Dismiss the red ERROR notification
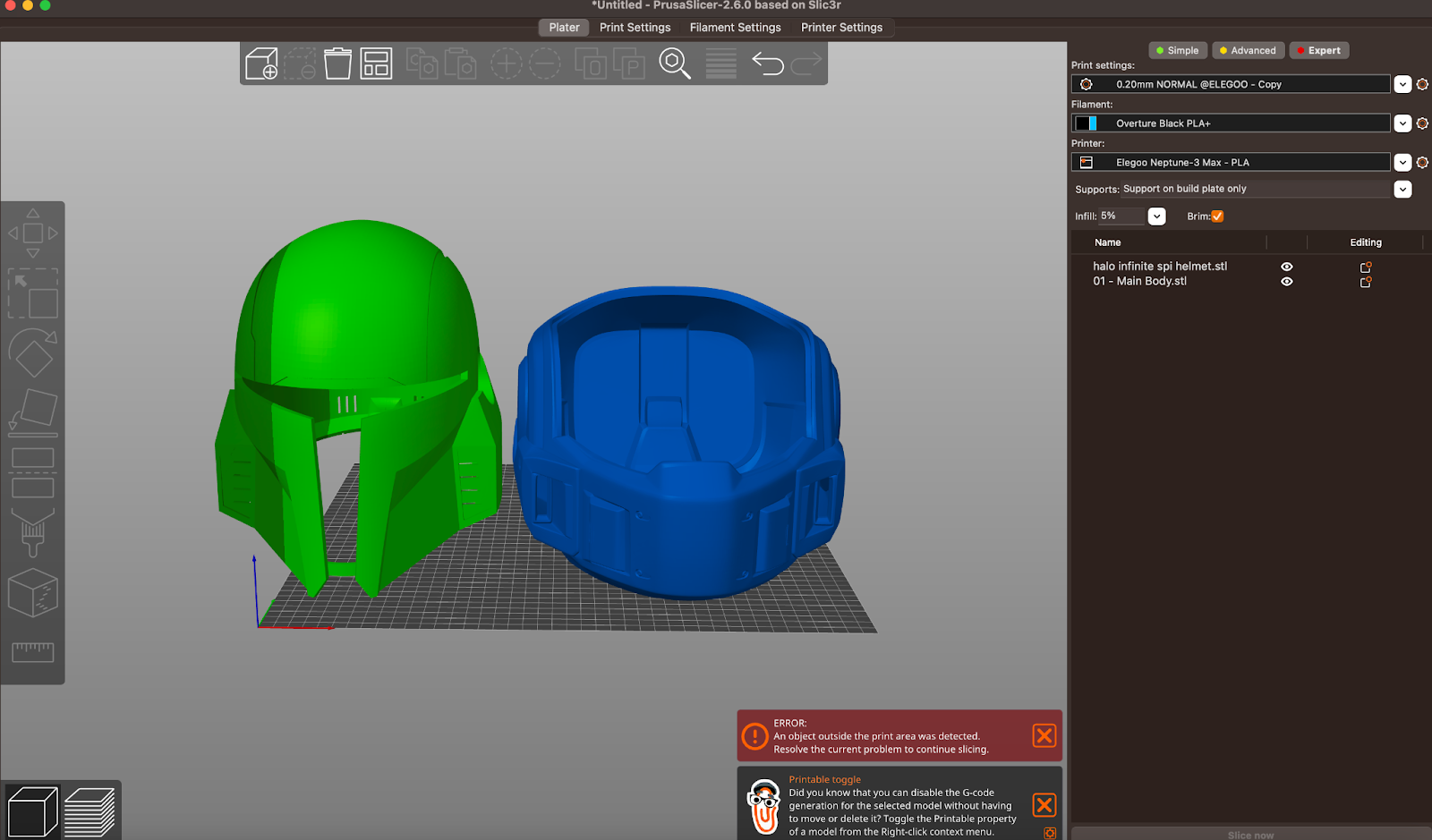The image size is (1432, 840). [1044, 735]
